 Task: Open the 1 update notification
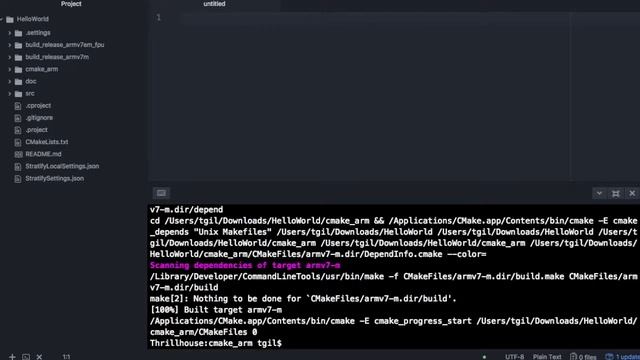pyautogui.click(x=622, y=357)
